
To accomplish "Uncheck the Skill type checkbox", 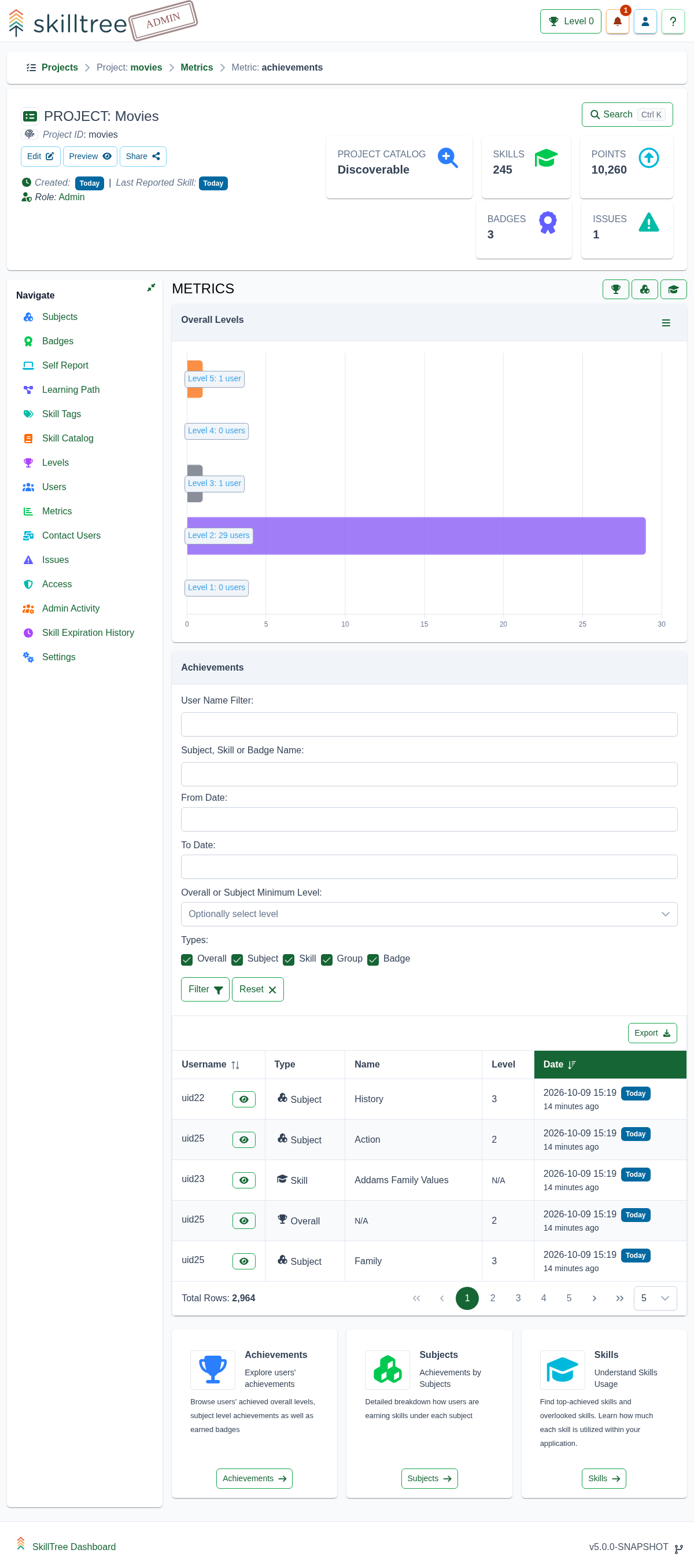I will click(289, 959).
